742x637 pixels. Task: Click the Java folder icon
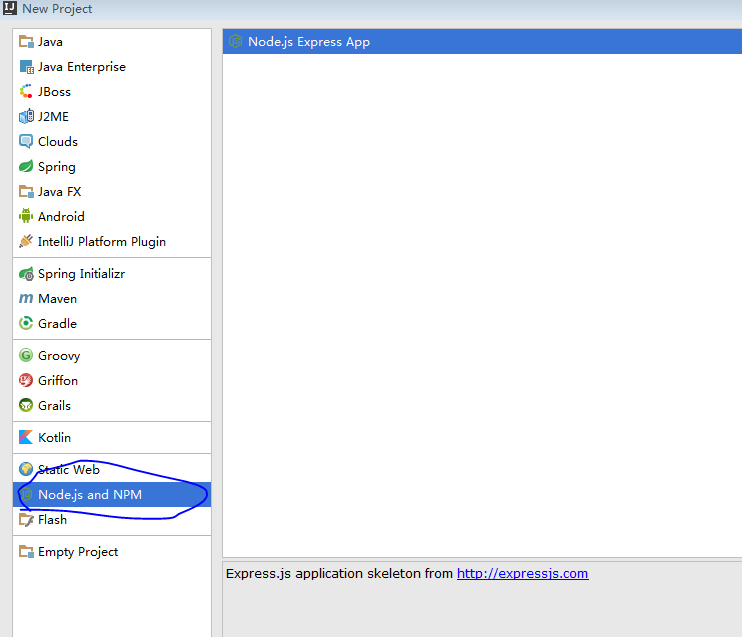click(x=26, y=42)
